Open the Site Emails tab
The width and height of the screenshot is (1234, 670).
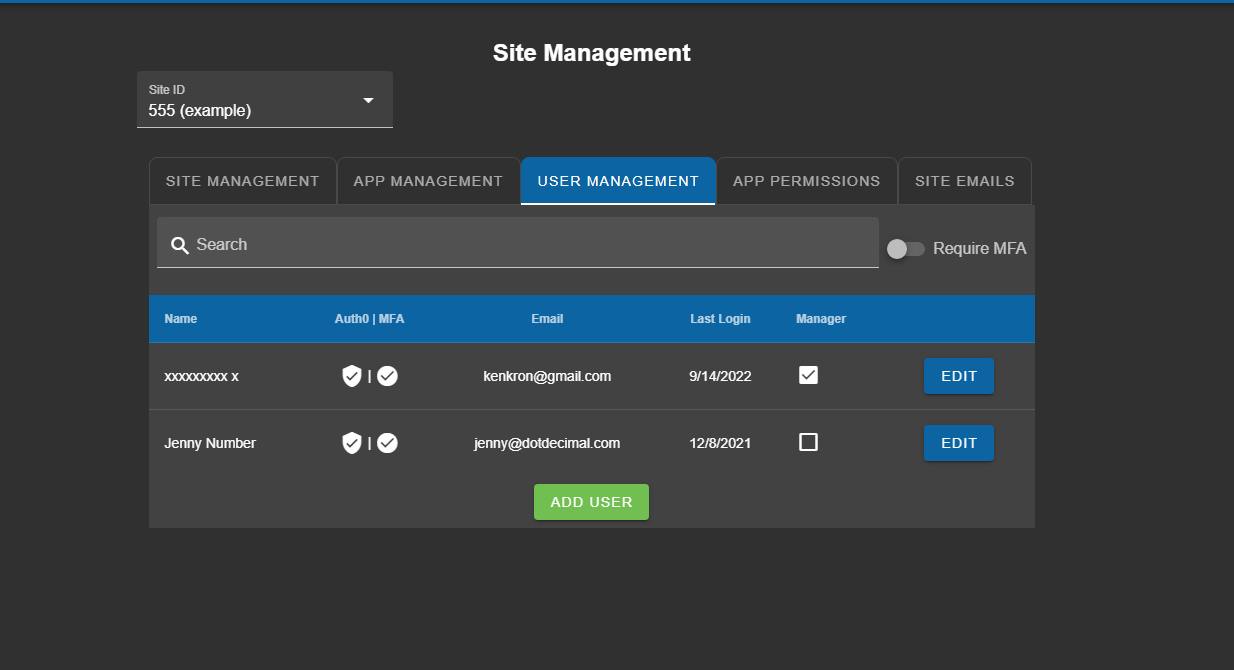(x=965, y=181)
